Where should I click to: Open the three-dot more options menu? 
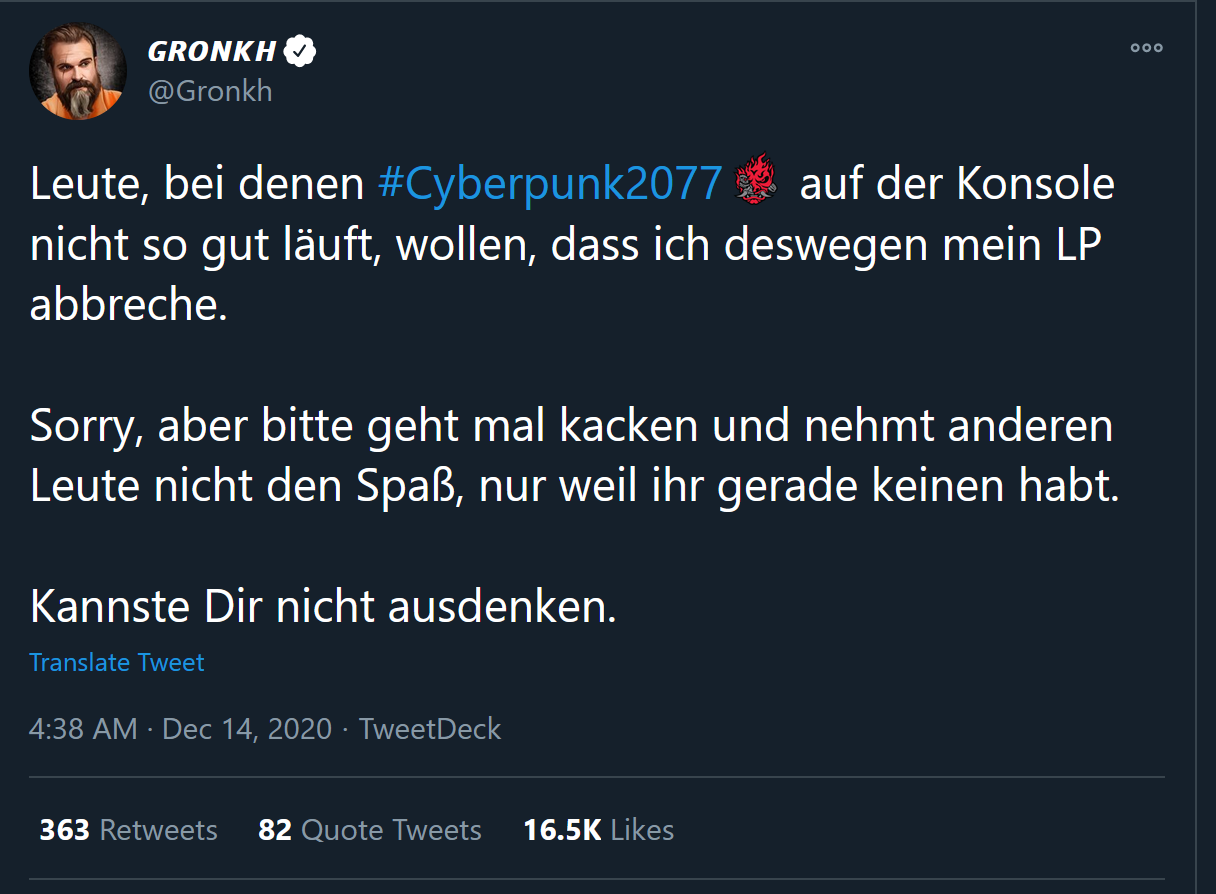pyautogui.click(x=1146, y=47)
